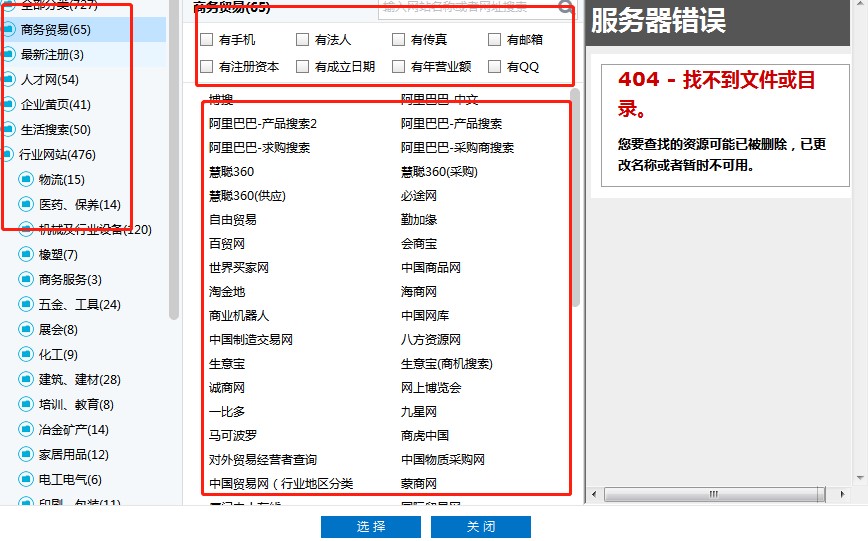Viewport: 868px width, 541px height.
Task: Click the search magnifier icon
Action: pyautogui.click(x=565, y=7)
